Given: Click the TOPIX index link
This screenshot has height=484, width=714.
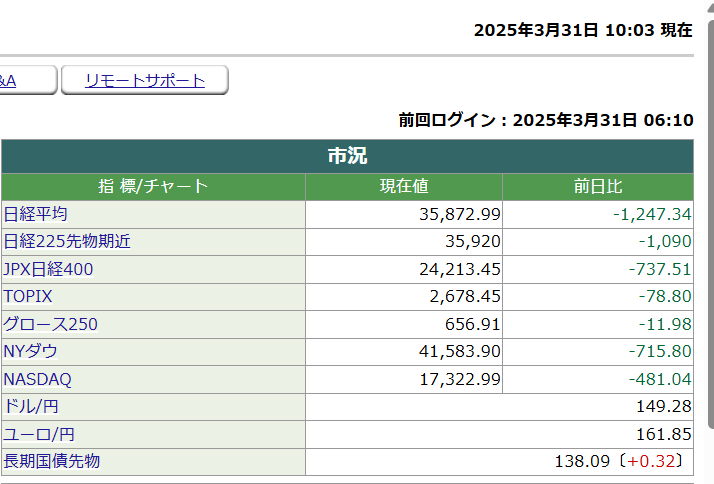Looking at the screenshot, I should pyautogui.click(x=28, y=297).
